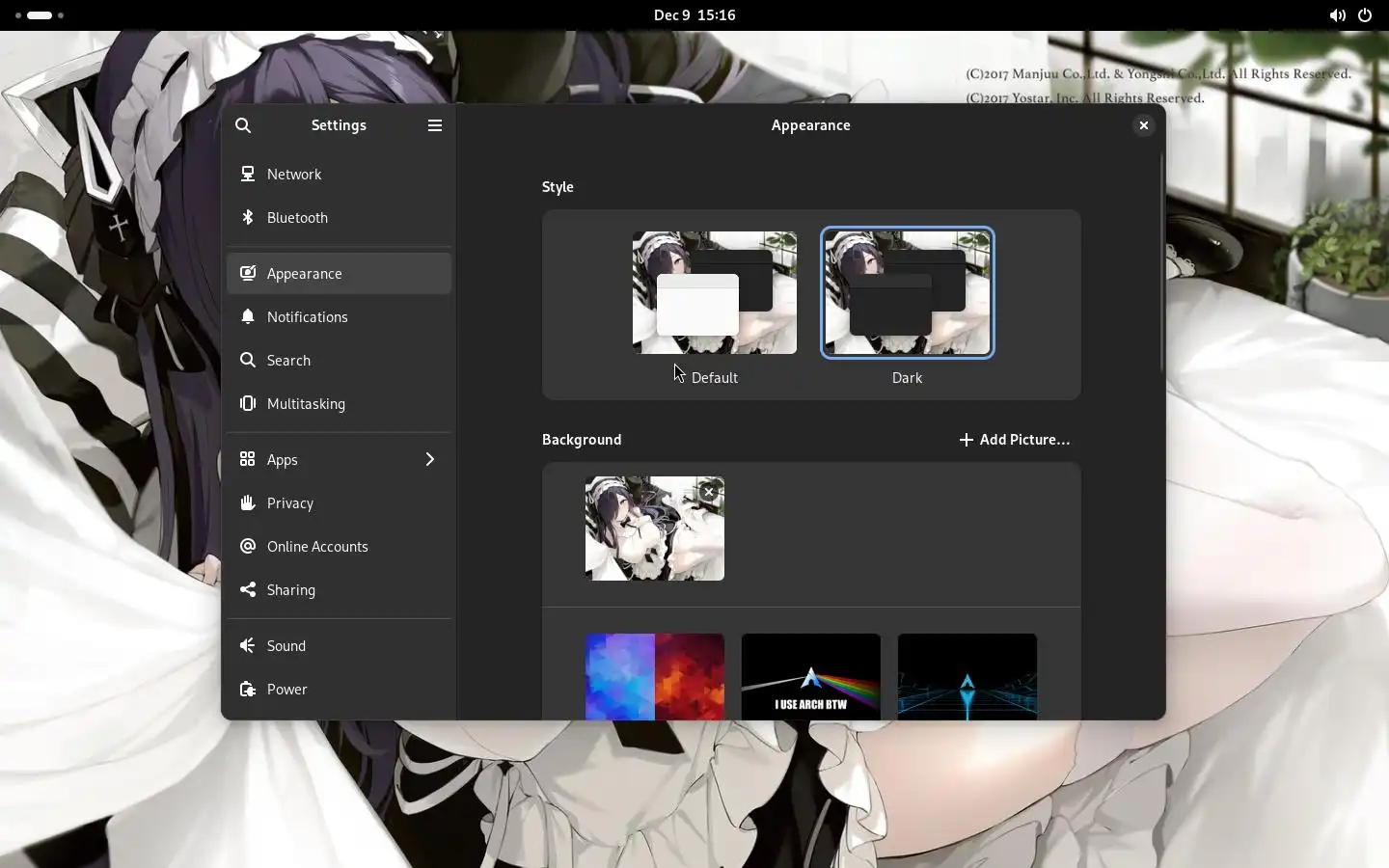Click the Multitasking sidebar icon
Screen dimensions: 1389x868
click(x=248, y=403)
